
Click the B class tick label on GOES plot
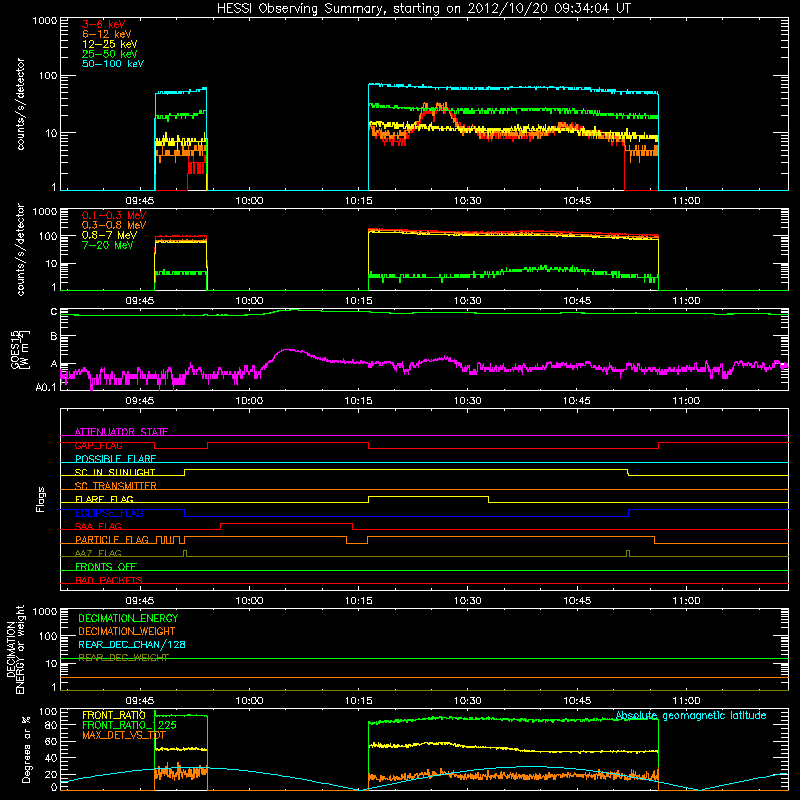(x=54, y=336)
